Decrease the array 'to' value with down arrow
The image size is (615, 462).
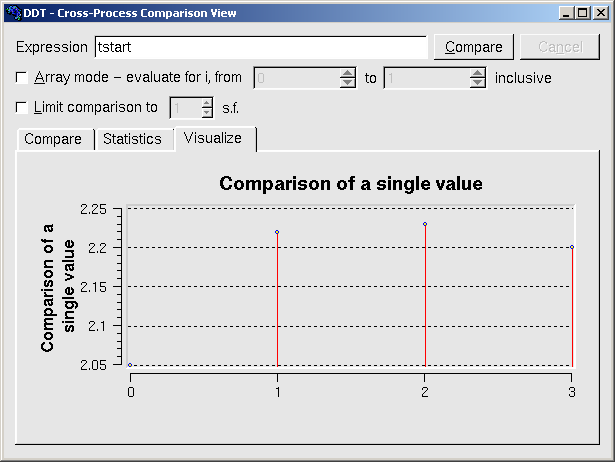[x=477, y=83]
